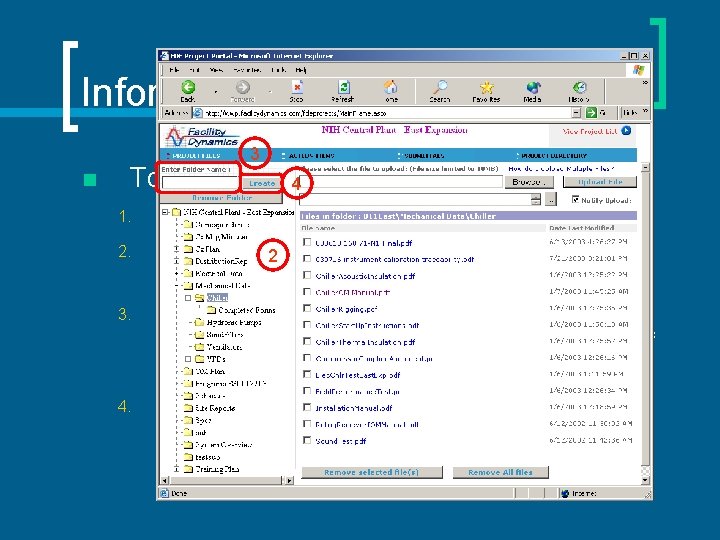Collapse the NIH Central Plant root node
This screenshot has height=540, width=720.
[165, 212]
